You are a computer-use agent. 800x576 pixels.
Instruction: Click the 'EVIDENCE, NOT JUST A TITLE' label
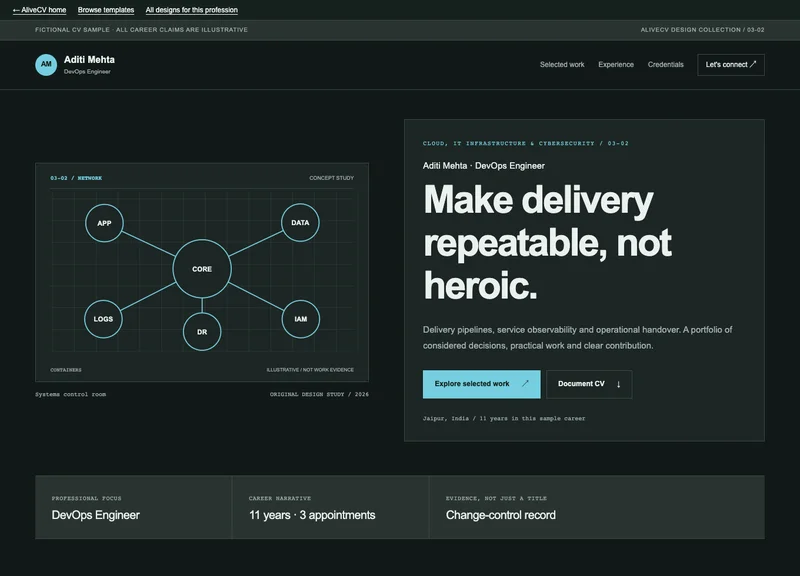(x=496, y=498)
